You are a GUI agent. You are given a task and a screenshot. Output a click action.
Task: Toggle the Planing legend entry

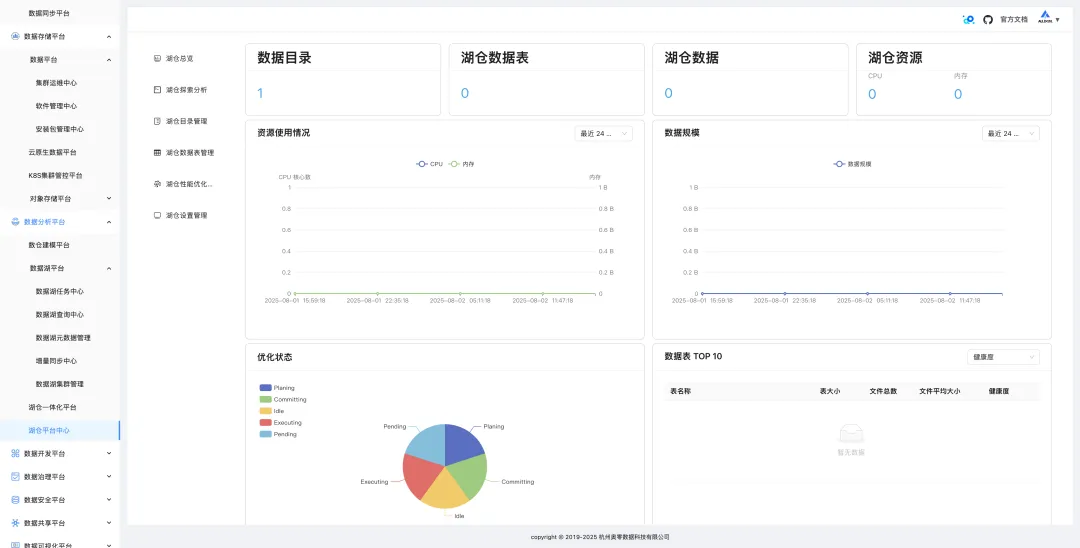(x=277, y=388)
